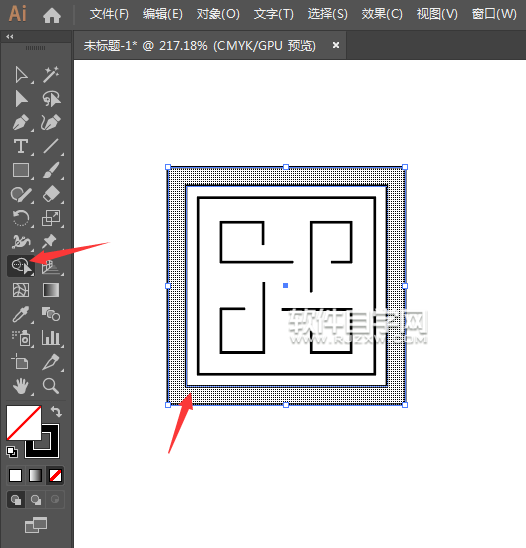Image resolution: width=526 pixels, height=548 pixels.
Task: Switch fill to solid Color mode
Action: coord(15,475)
